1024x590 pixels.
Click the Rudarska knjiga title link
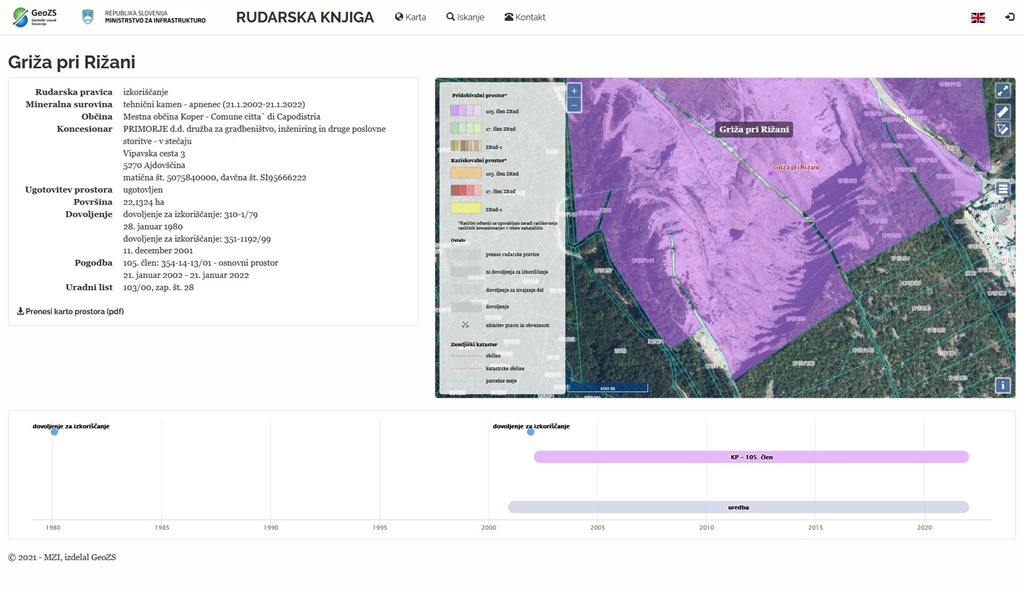(x=305, y=17)
